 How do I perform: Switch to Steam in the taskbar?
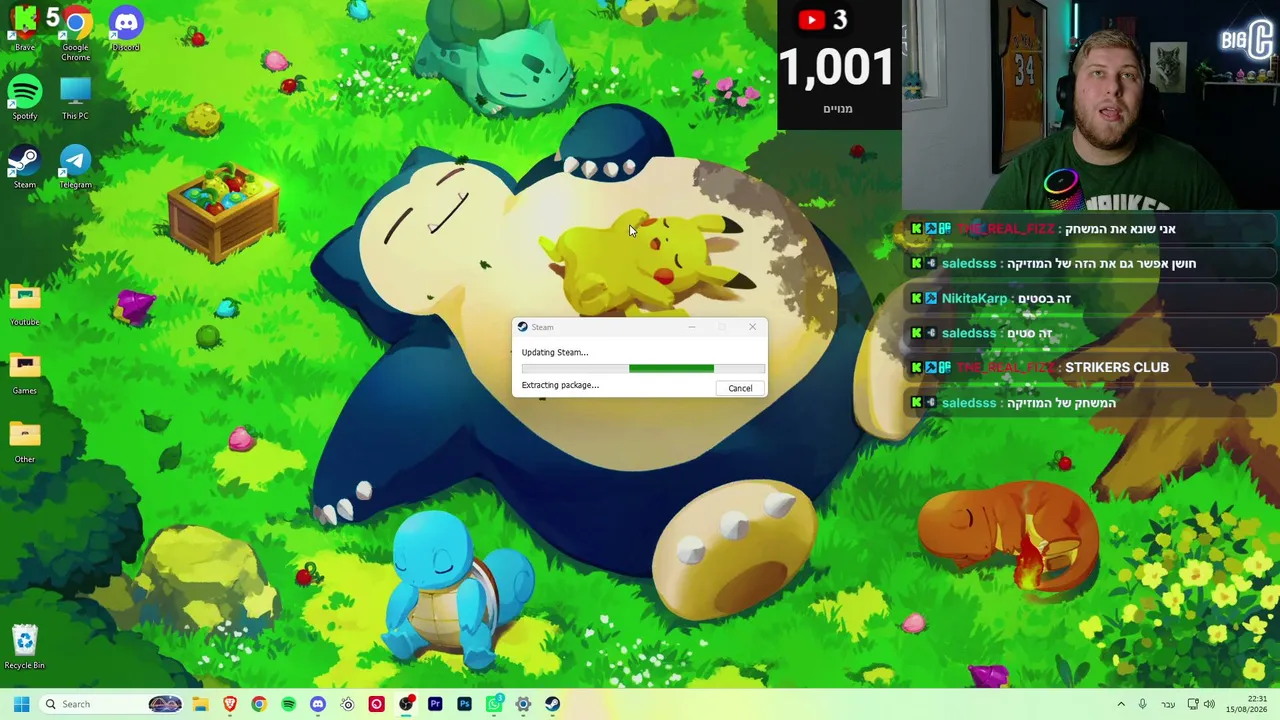click(552, 704)
